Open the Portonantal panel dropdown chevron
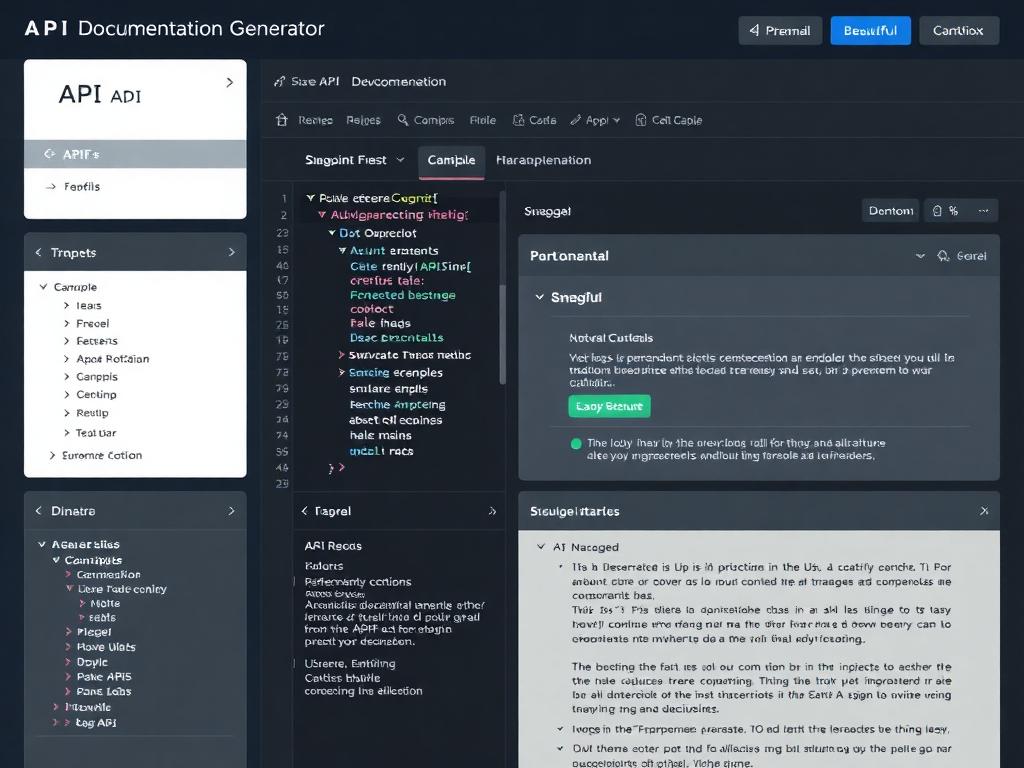Viewport: 1024px width, 768px height. click(x=920, y=256)
